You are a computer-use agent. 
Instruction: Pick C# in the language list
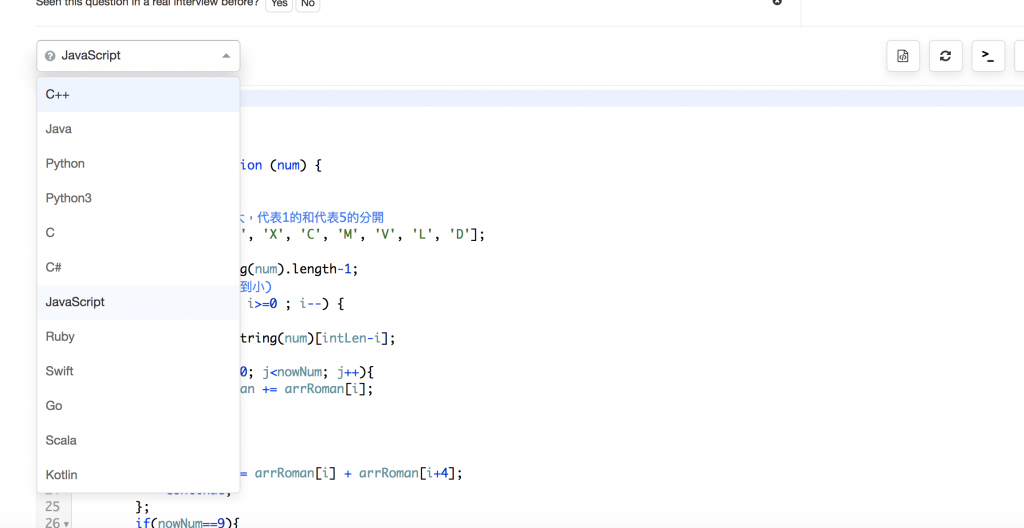138,268
